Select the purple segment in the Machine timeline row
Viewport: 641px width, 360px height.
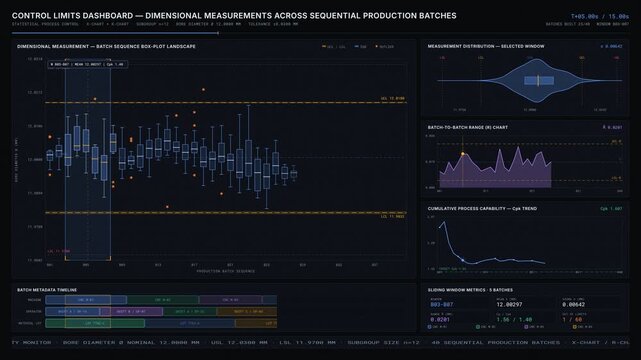(231, 300)
